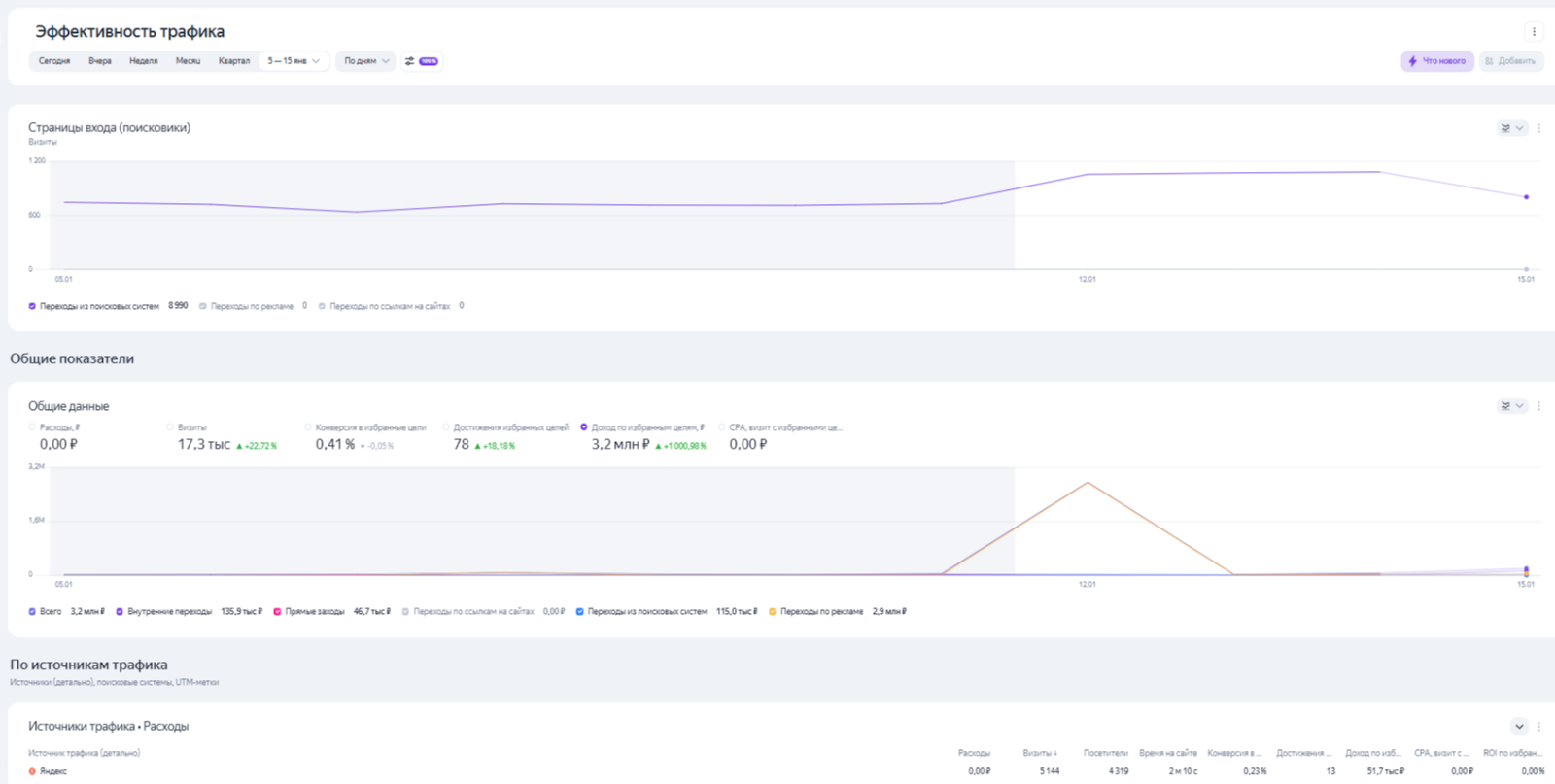The height and width of the screenshot is (784, 1555).
Task: Select the Расходы metric radio button
Action: tap(32, 427)
